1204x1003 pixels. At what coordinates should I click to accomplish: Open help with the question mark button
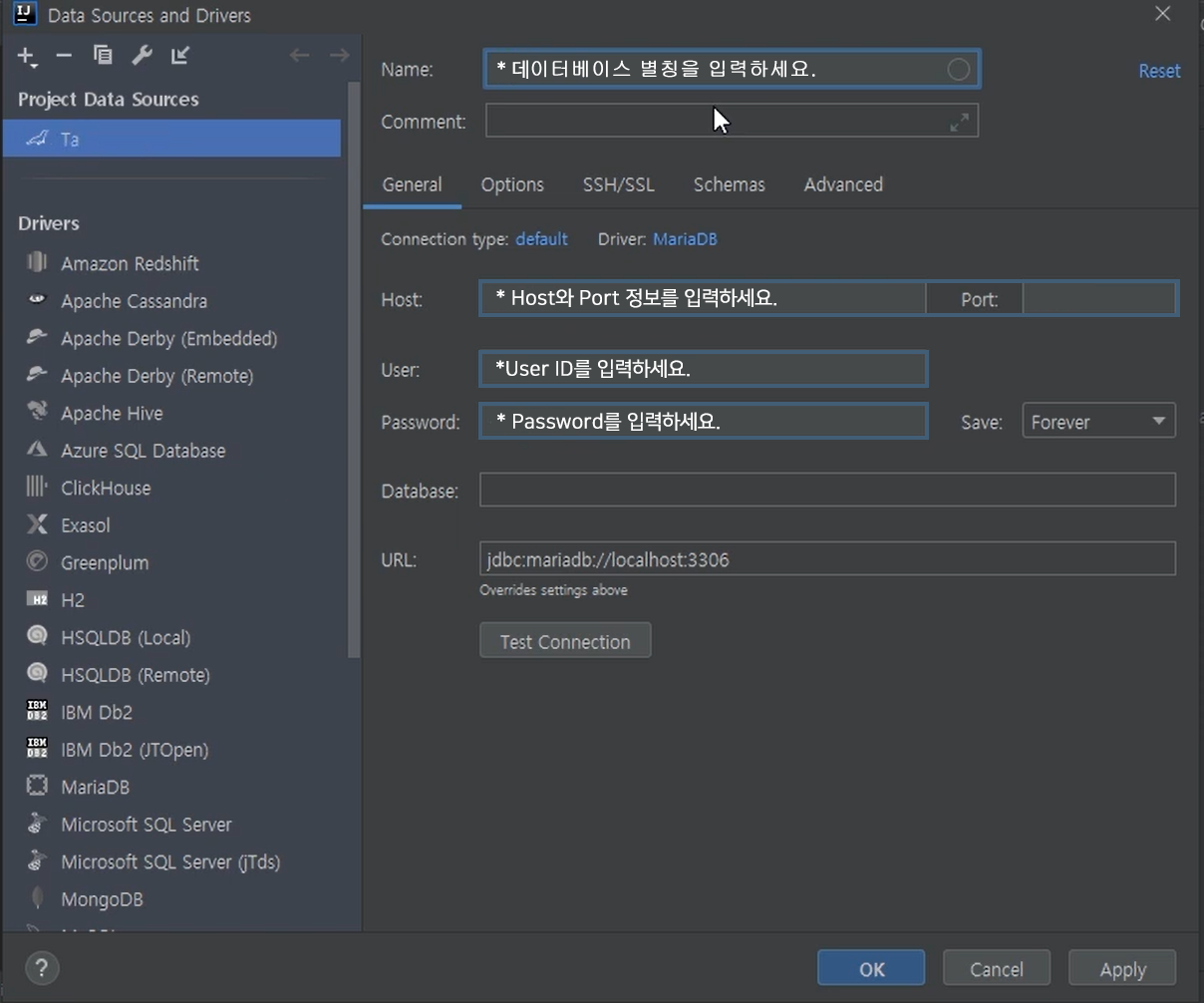pyautogui.click(x=42, y=967)
